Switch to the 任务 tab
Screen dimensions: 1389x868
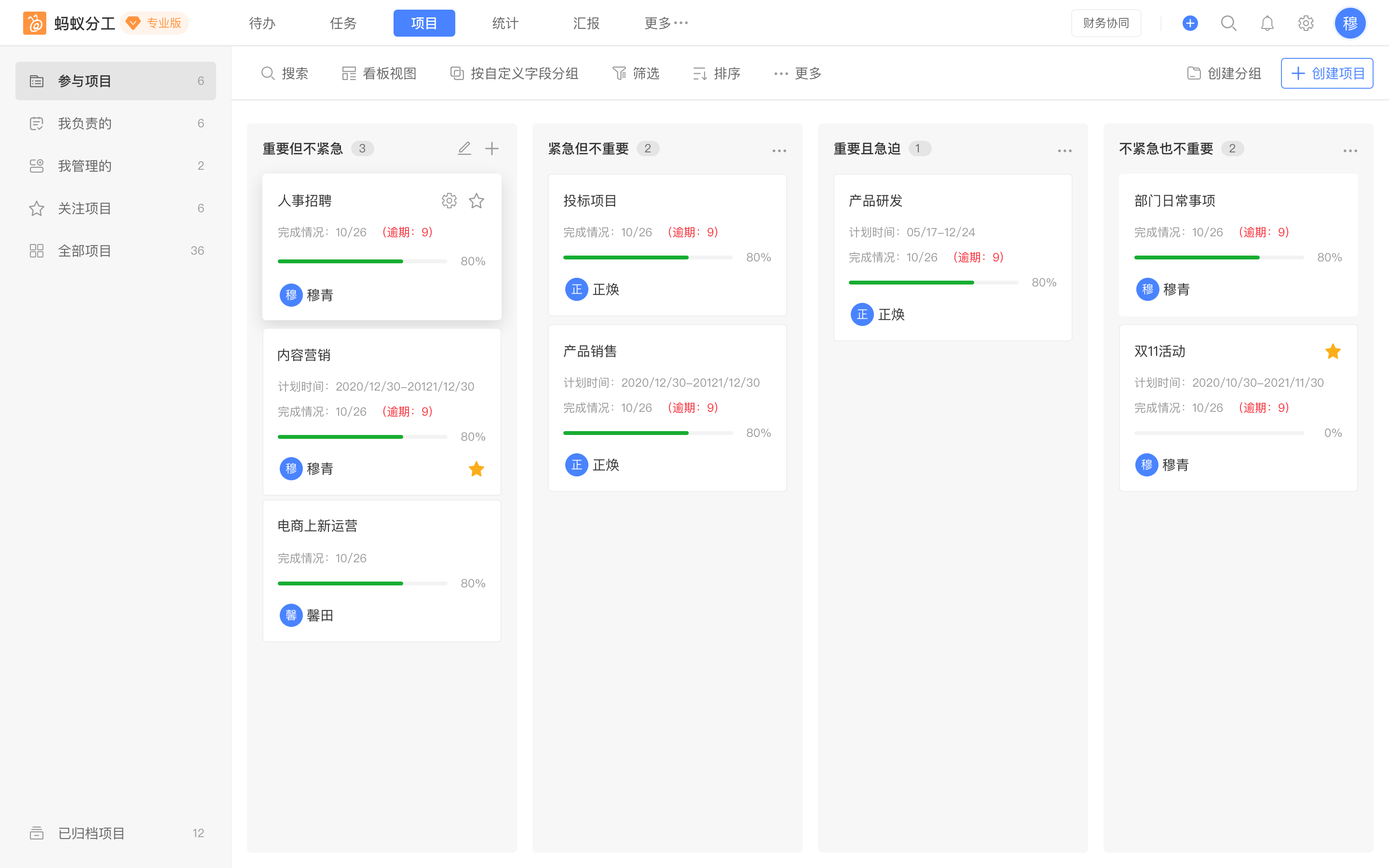click(x=343, y=23)
